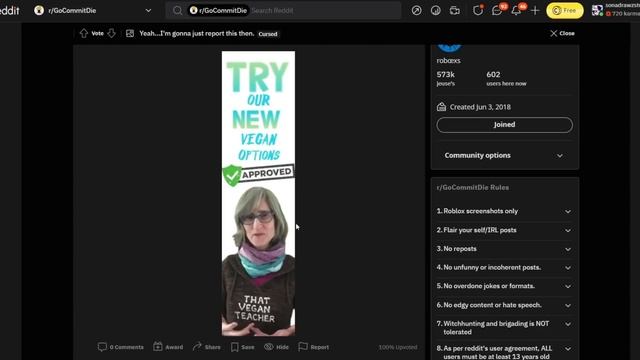Open user profile menu at top right
The height and width of the screenshot is (360, 640).
(x=616, y=10)
